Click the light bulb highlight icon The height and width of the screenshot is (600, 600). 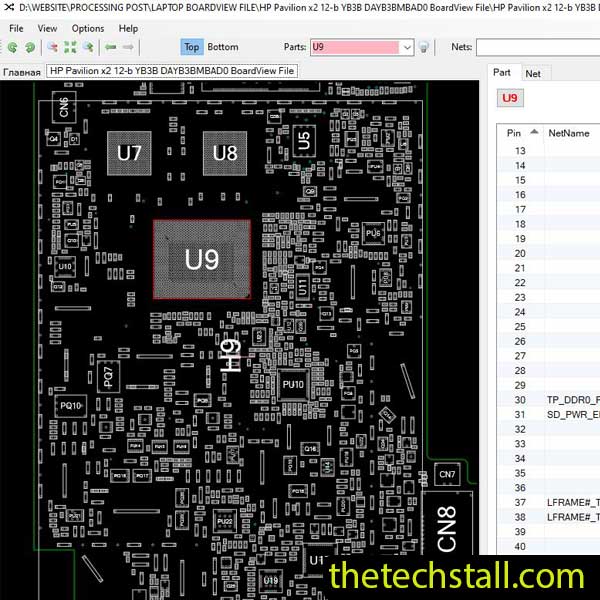[x=424, y=47]
